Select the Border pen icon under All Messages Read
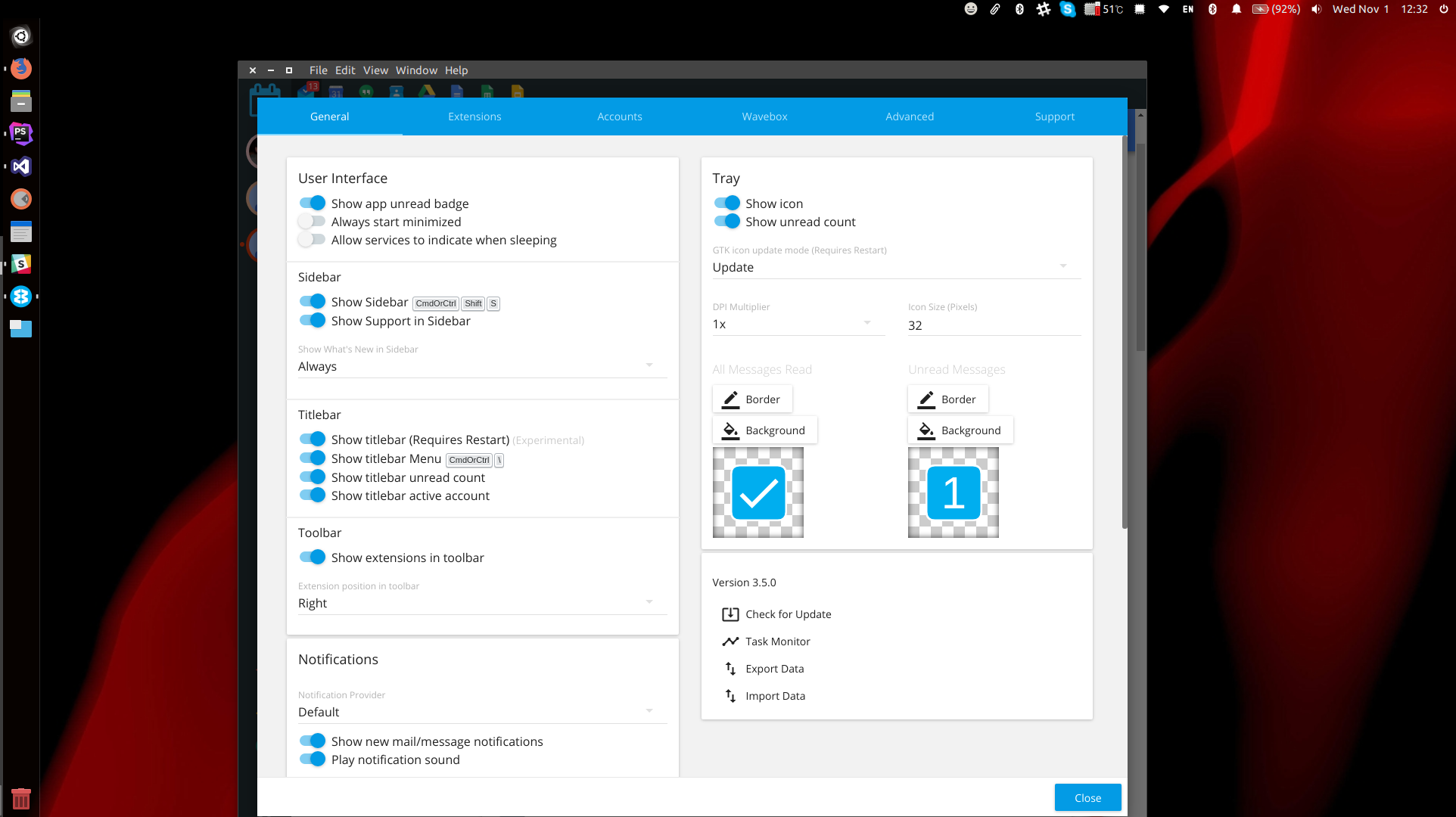This screenshot has height=817, width=1456. click(730, 399)
